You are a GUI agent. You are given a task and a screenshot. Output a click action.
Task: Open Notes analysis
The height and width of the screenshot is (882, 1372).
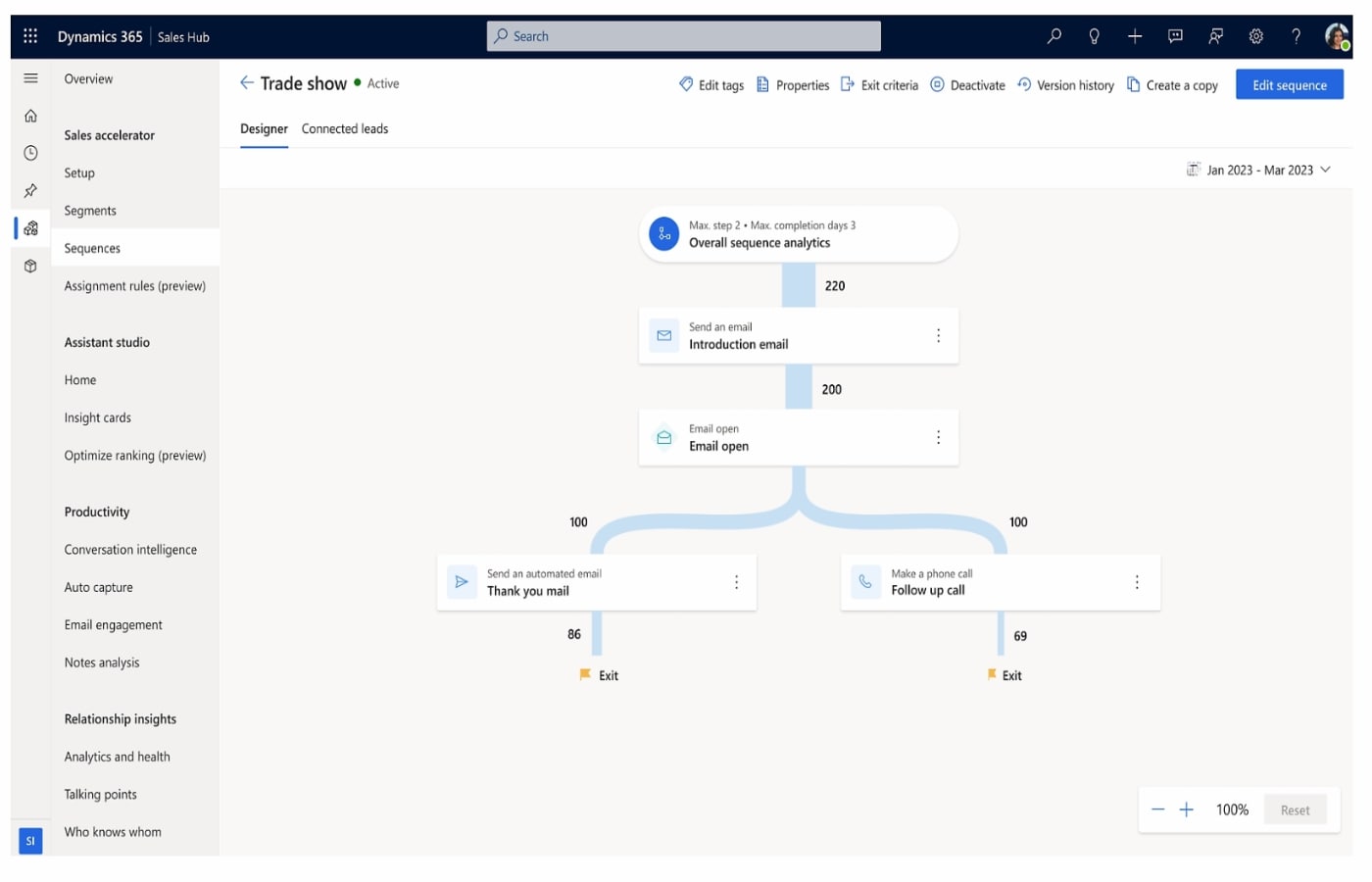coord(102,662)
